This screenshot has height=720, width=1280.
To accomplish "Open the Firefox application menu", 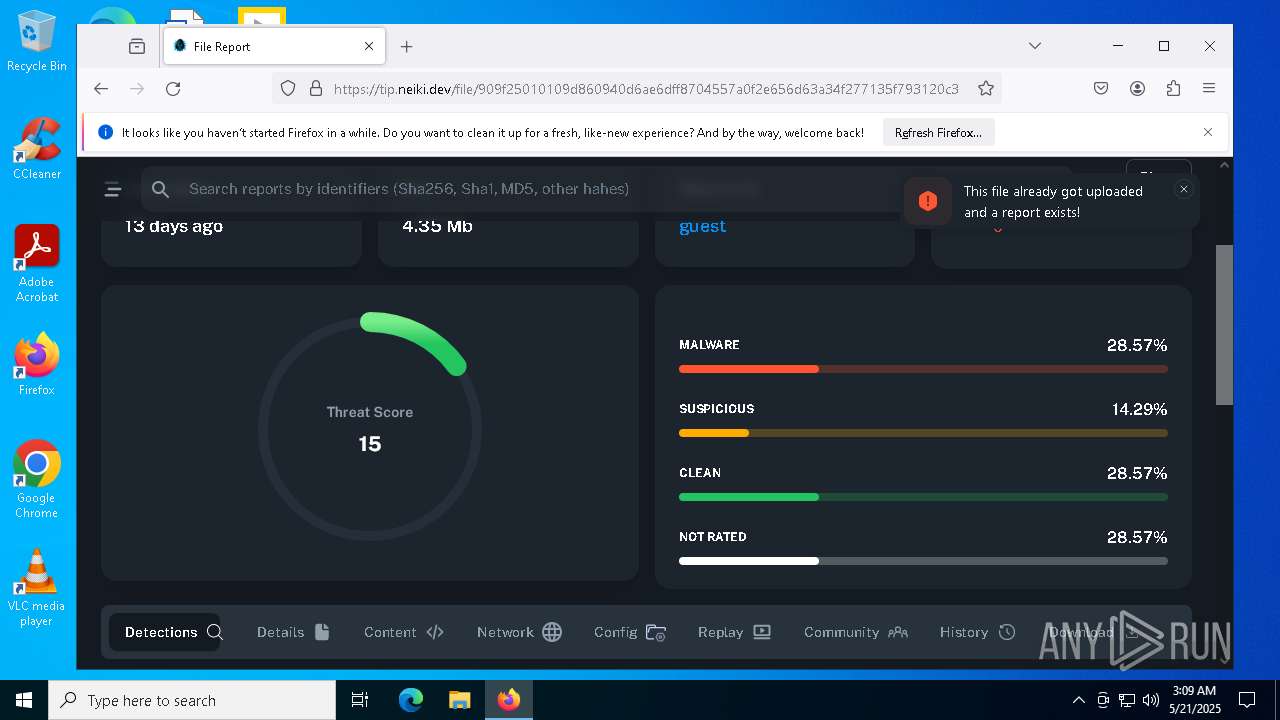I will pos(1209,89).
